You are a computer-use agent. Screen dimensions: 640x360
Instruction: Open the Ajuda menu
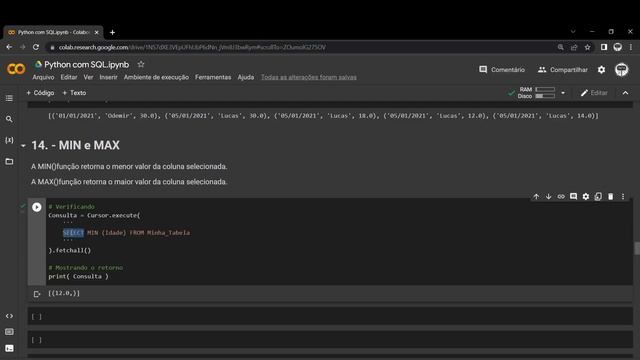[x=246, y=77]
